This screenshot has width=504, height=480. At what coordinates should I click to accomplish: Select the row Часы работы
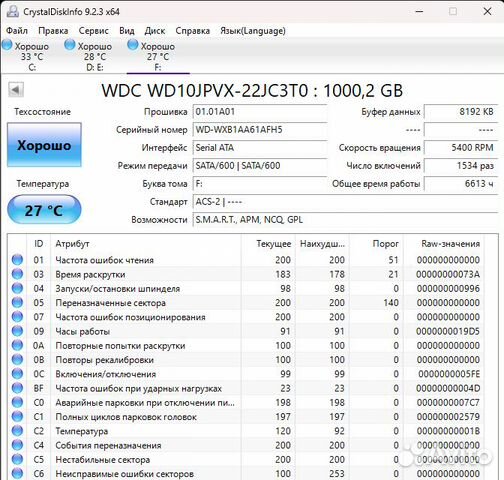(x=246, y=331)
